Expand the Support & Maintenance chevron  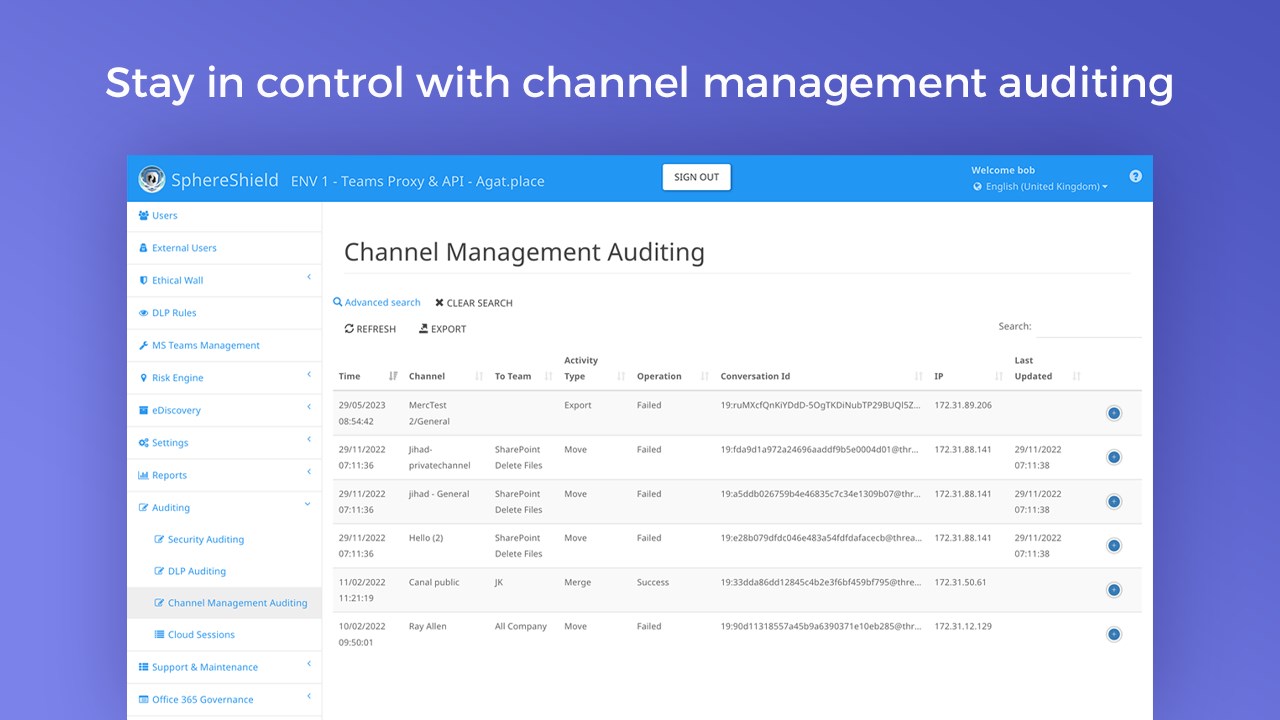[309, 664]
